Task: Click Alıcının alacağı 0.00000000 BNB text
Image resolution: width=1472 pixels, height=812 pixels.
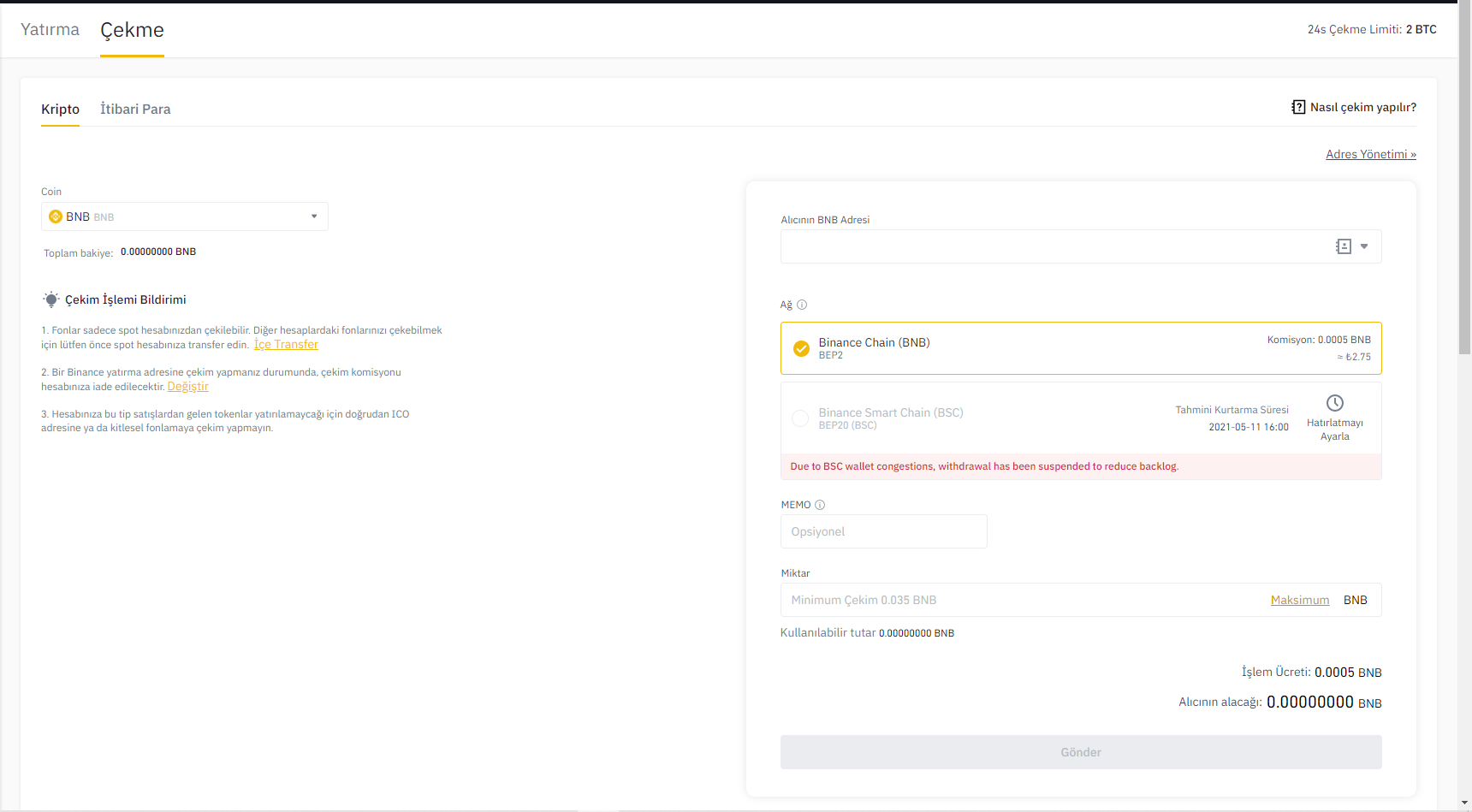Action: click(1280, 702)
